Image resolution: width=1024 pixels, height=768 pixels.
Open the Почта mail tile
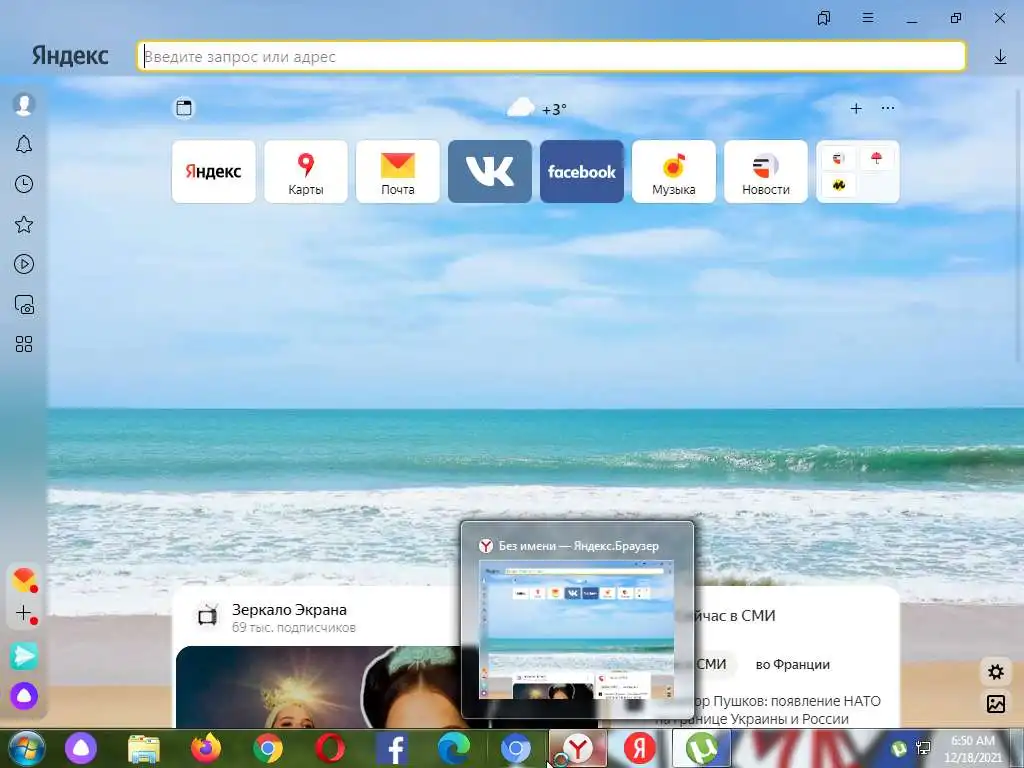point(398,171)
